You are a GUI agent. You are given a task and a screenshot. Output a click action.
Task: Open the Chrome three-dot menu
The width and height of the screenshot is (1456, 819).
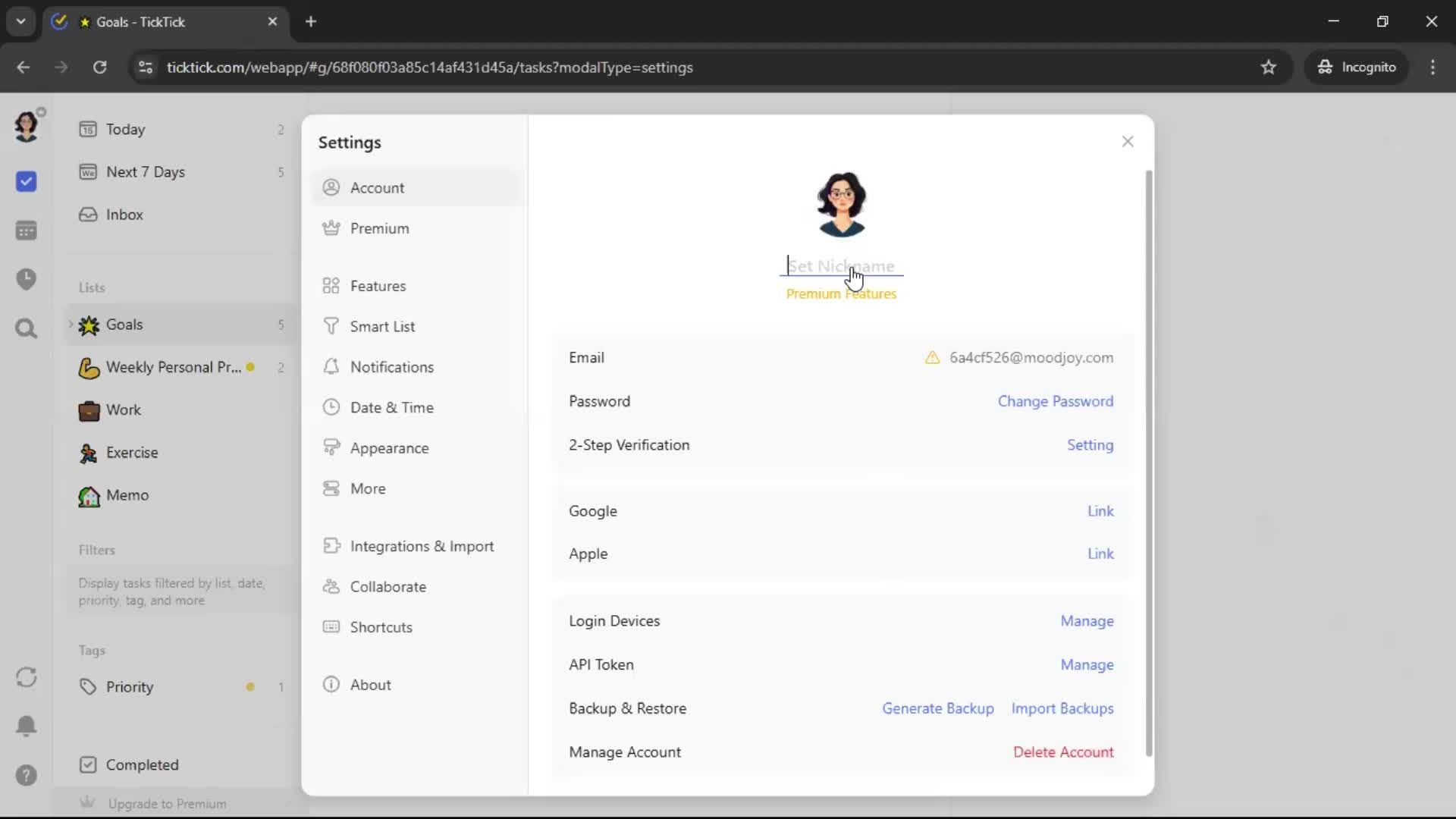click(x=1432, y=67)
